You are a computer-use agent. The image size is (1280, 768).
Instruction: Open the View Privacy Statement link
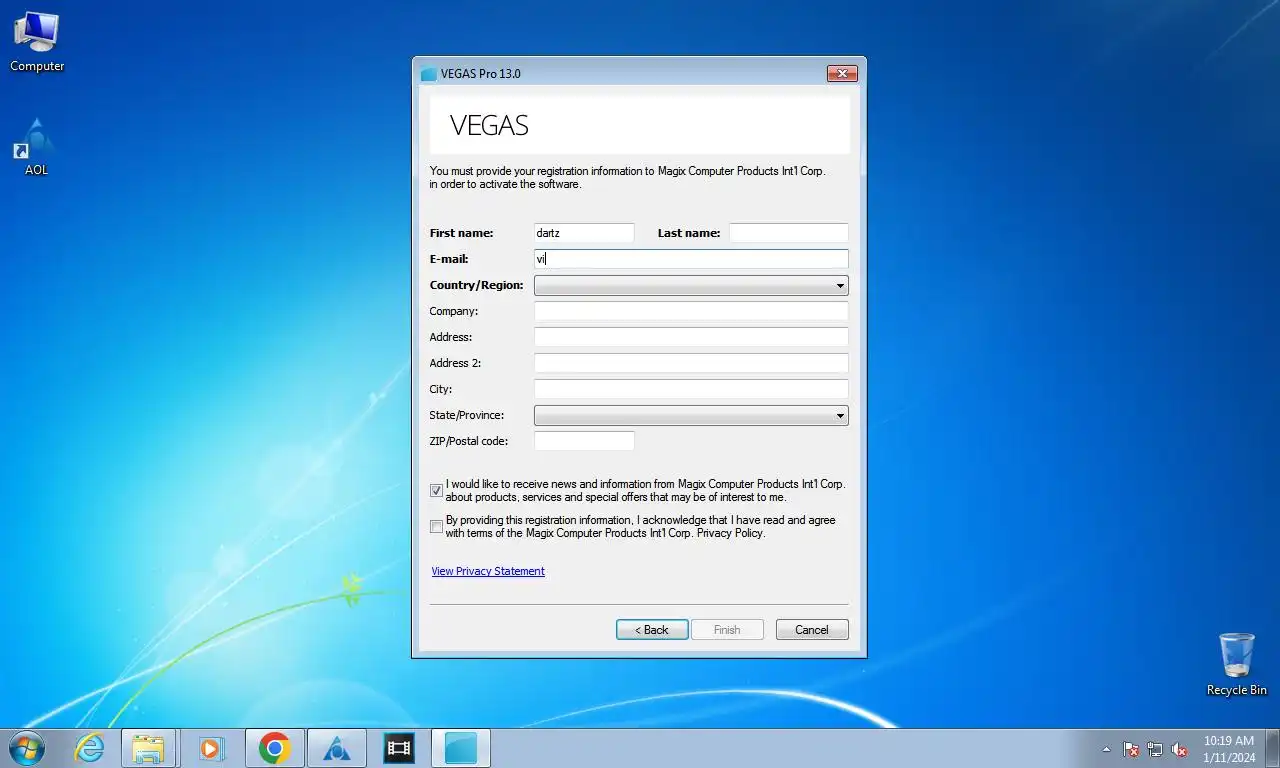tap(488, 571)
